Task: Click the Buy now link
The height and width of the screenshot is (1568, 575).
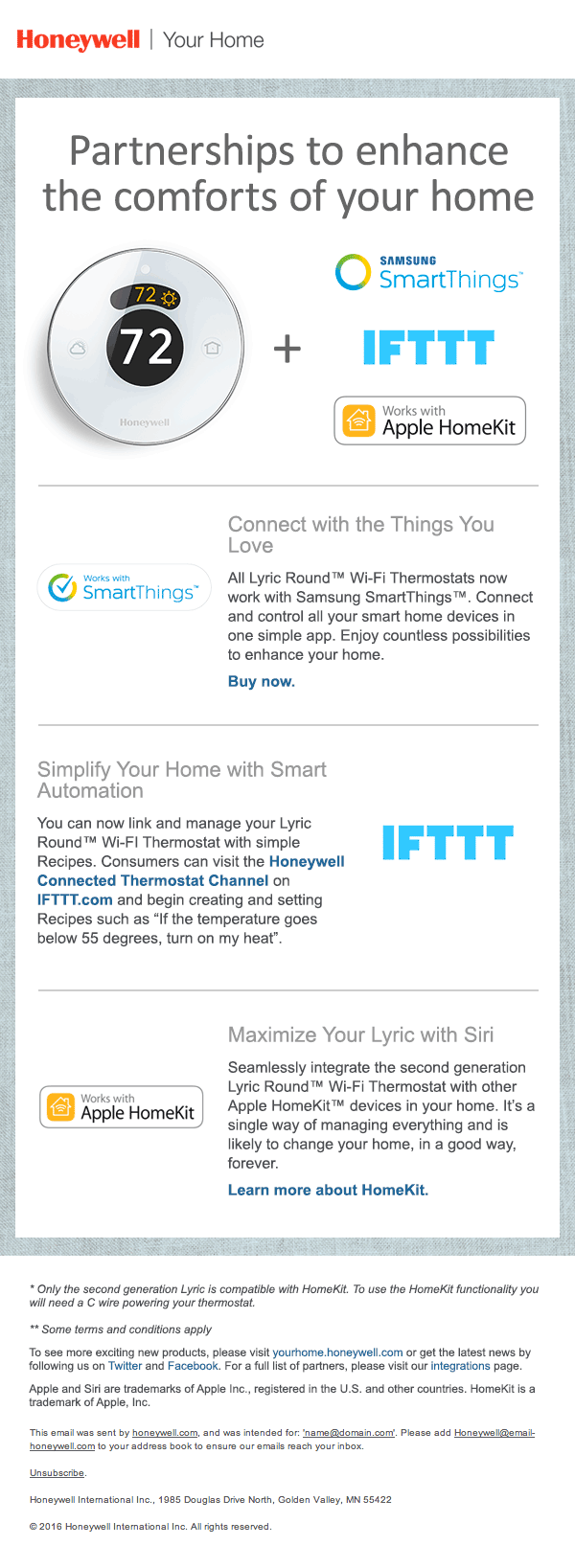Action: pos(262,682)
